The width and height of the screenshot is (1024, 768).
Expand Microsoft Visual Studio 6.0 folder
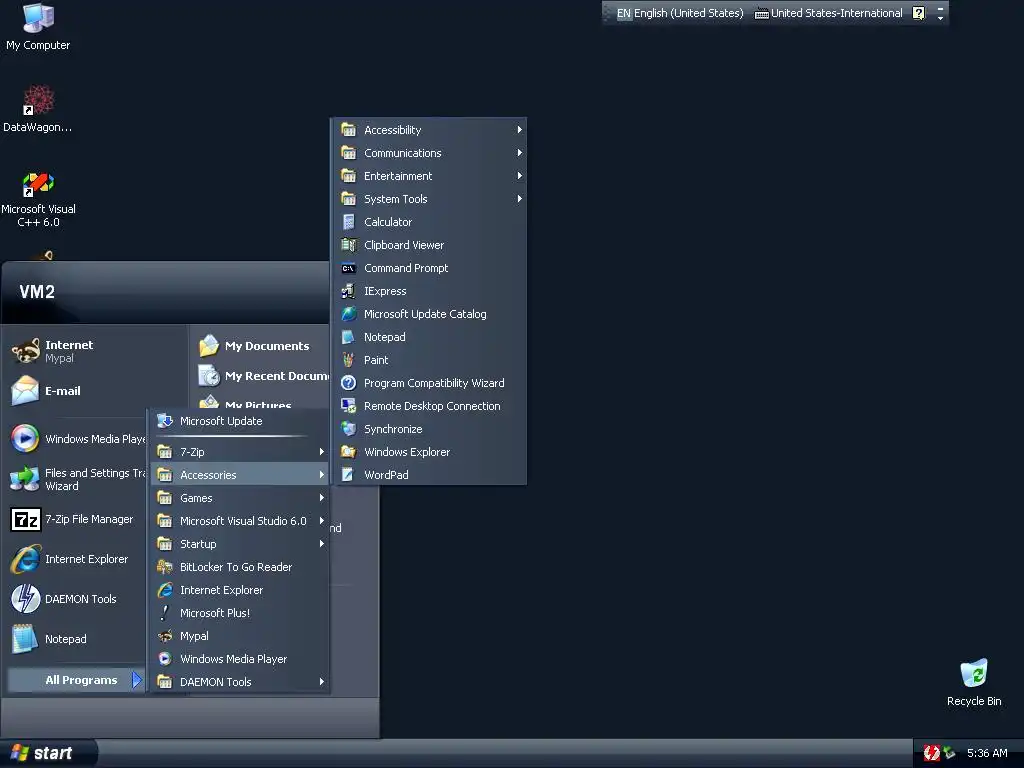coord(239,521)
